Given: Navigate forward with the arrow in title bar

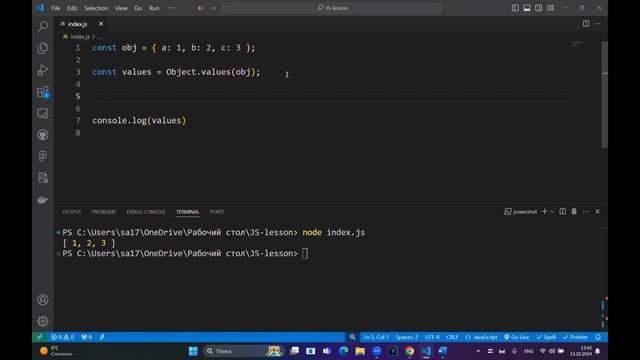Looking at the screenshot, I should pos(213,8).
